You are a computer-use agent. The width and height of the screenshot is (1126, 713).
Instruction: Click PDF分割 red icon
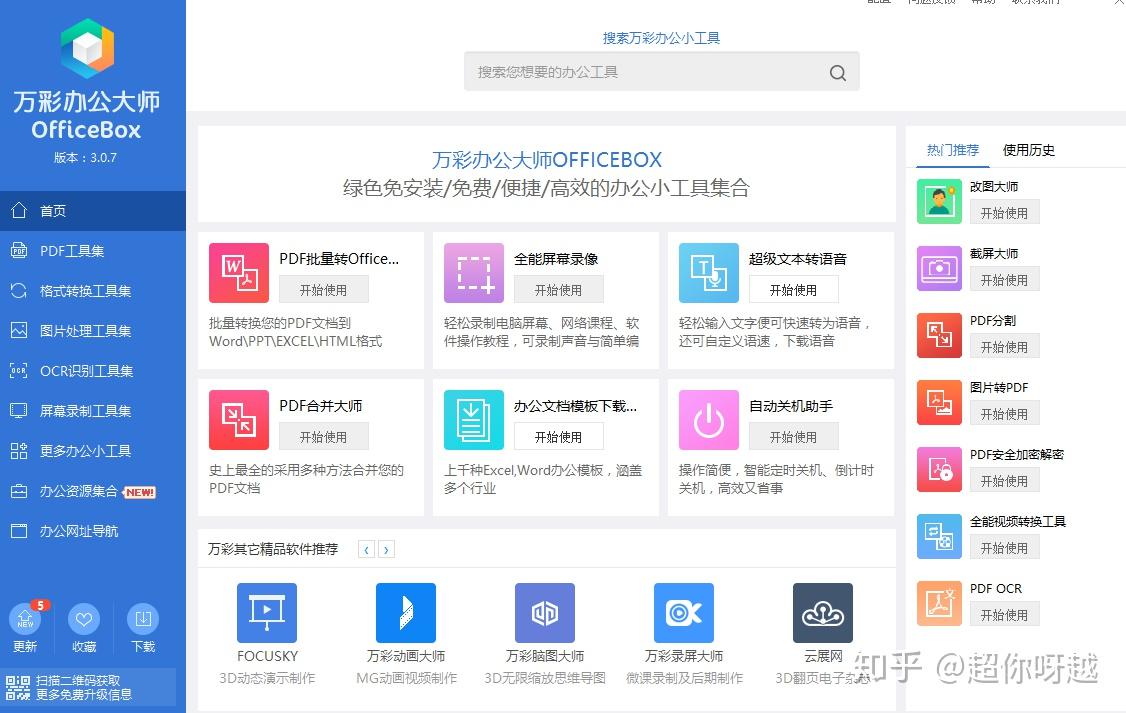tap(939, 335)
